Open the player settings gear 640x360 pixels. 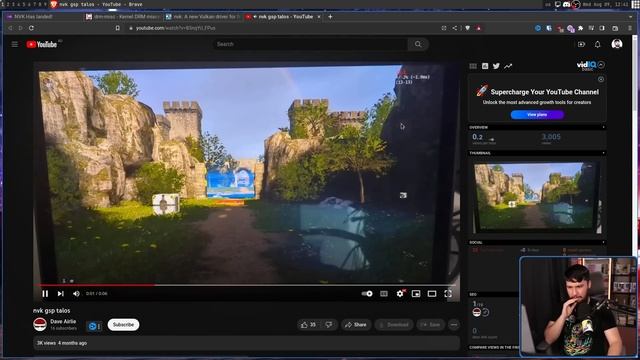point(400,293)
